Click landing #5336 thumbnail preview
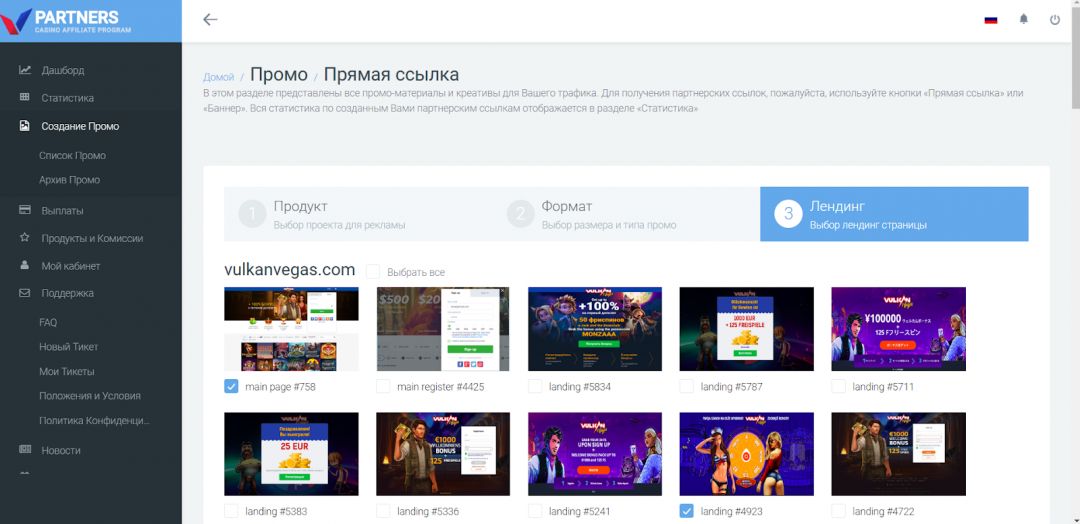The height and width of the screenshot is (524, 1080). 443,454
